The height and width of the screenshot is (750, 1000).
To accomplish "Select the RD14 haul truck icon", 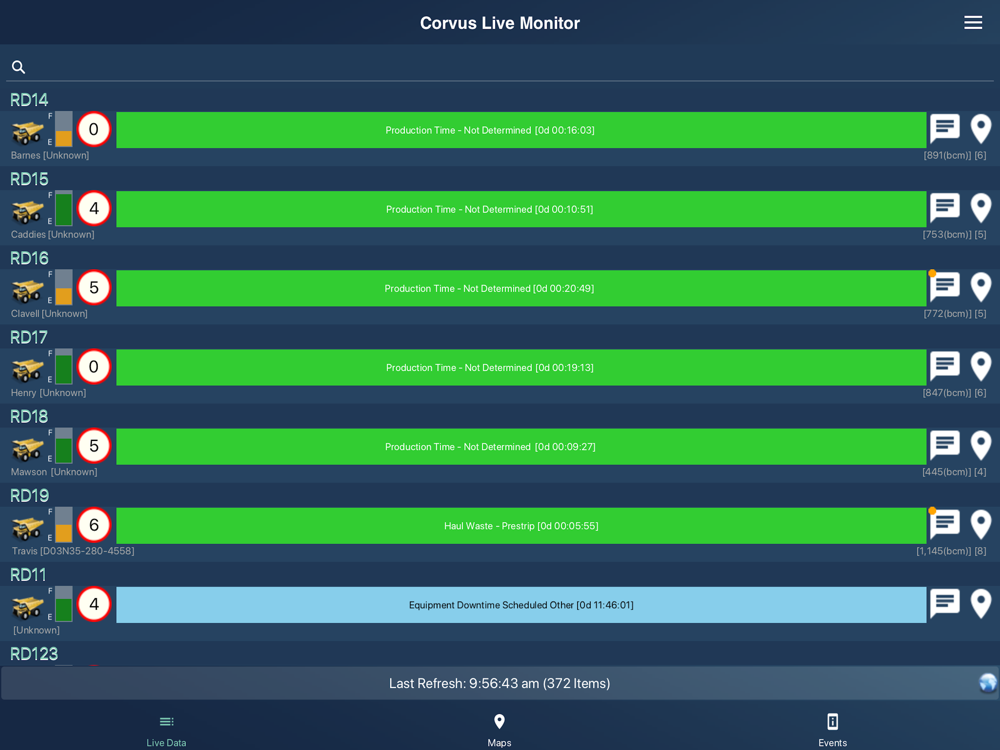I will [27, 132].
